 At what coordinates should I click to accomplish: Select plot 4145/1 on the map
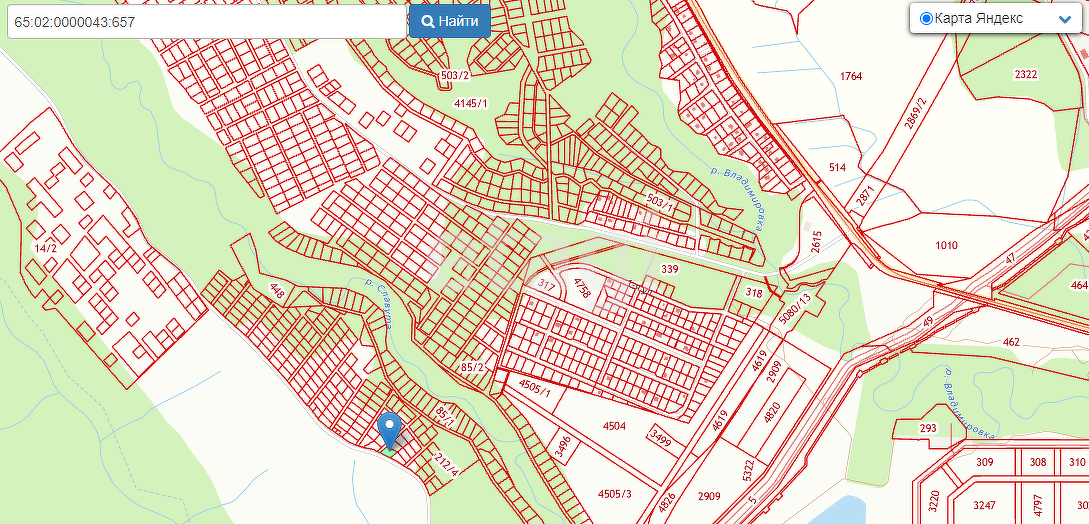coord(470,104)
